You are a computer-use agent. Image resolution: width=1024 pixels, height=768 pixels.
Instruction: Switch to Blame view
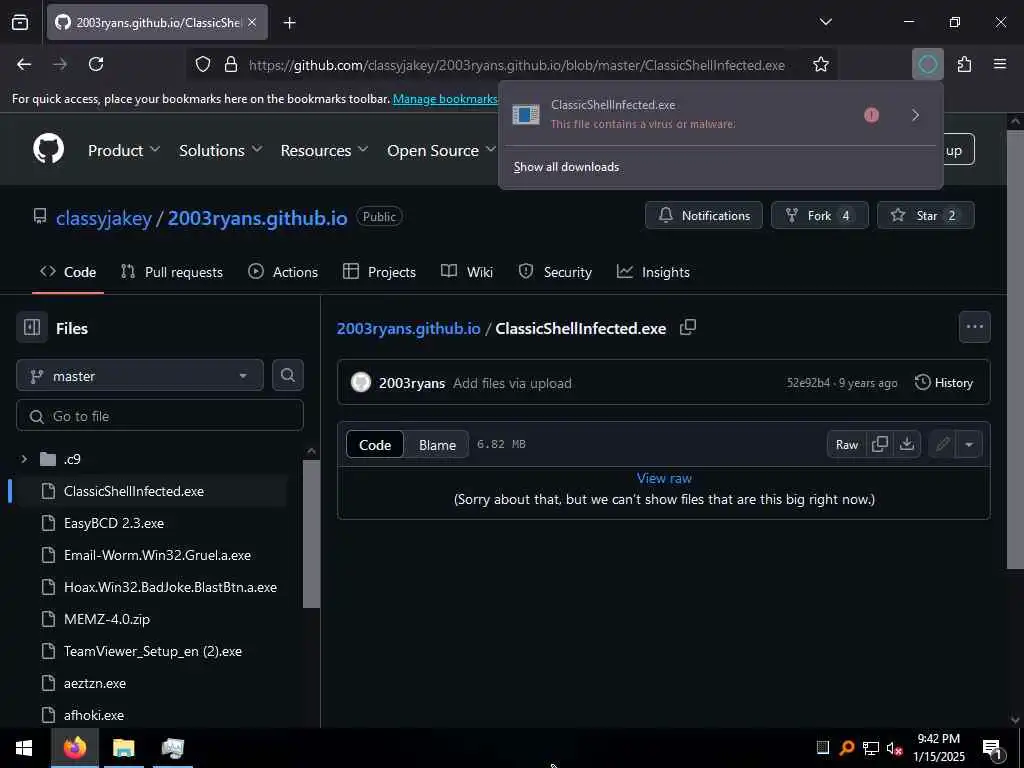pos(437,445)
